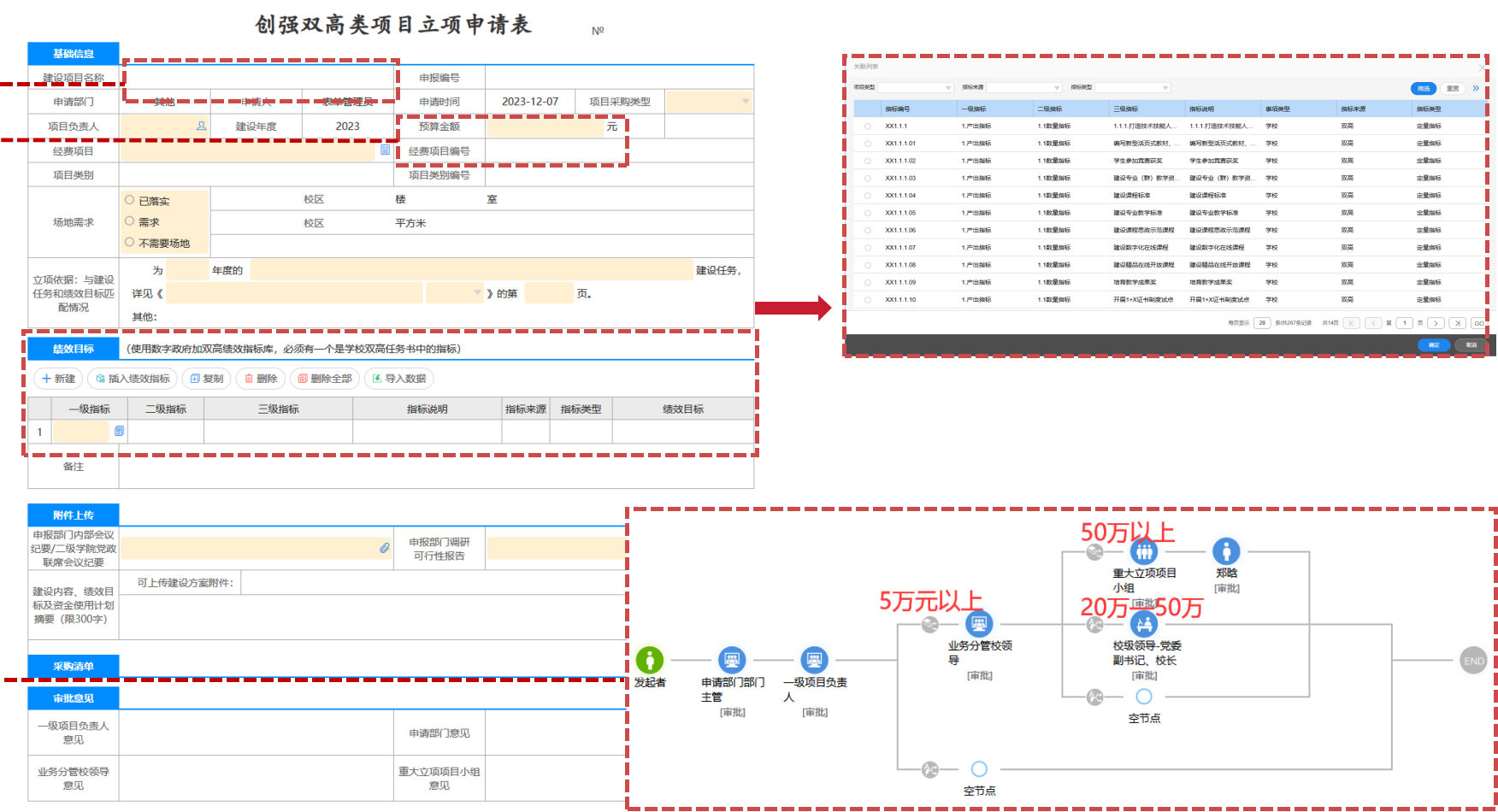Click the 绩效目标 section tab
1498x812 pixels.
(74, 349)
